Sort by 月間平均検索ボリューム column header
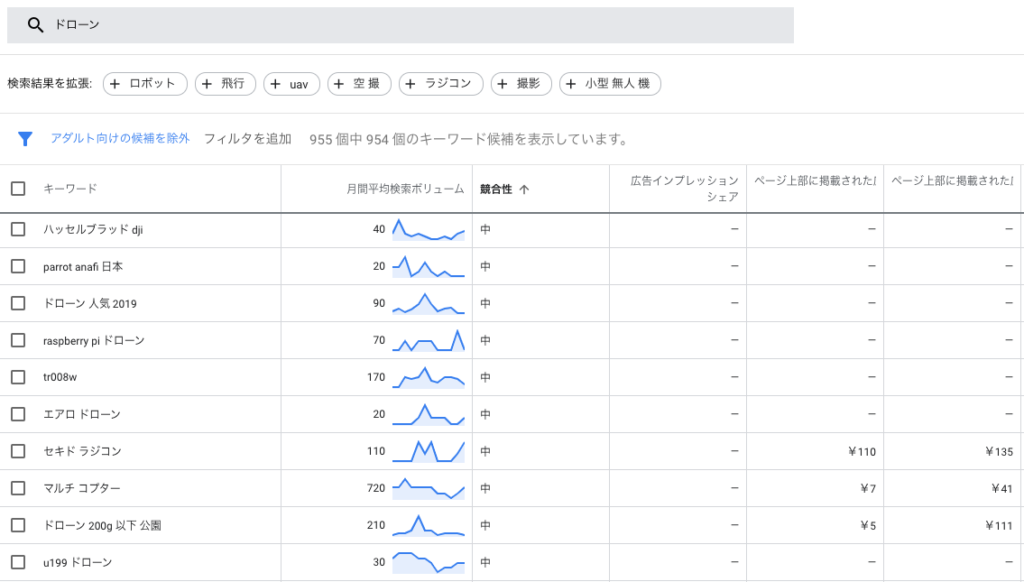This screenshot has height=582, width=1024. [405, 189]
